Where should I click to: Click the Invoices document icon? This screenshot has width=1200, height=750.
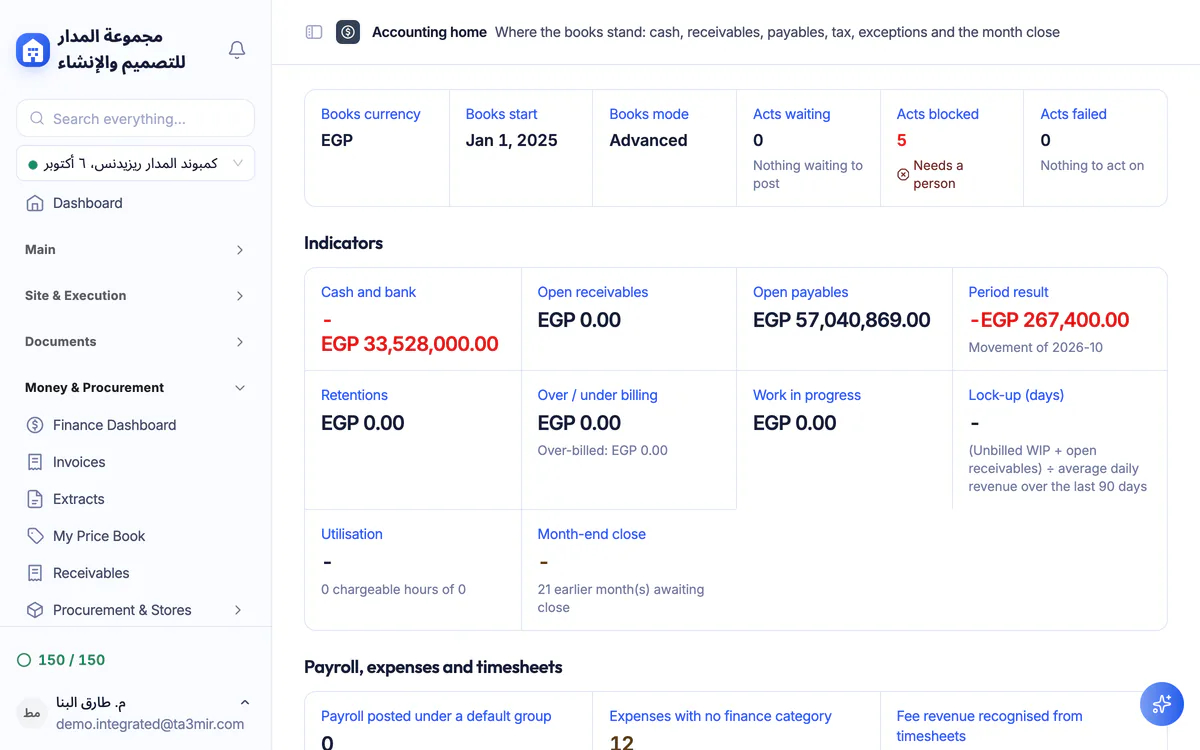point(35,462)
